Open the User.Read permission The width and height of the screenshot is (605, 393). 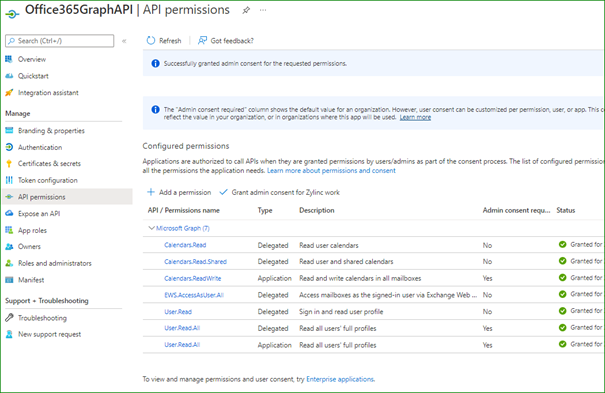(x=178, y=312)
